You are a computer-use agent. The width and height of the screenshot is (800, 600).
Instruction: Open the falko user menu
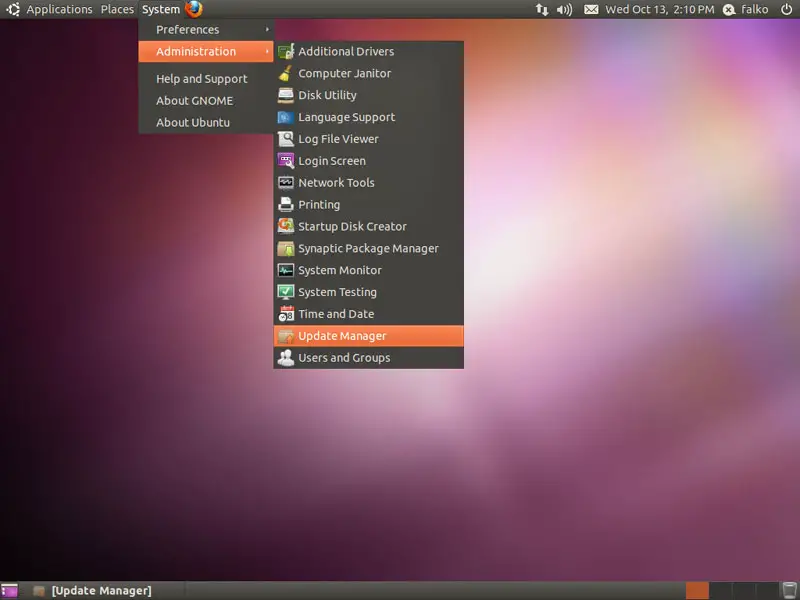click(755, 9)
